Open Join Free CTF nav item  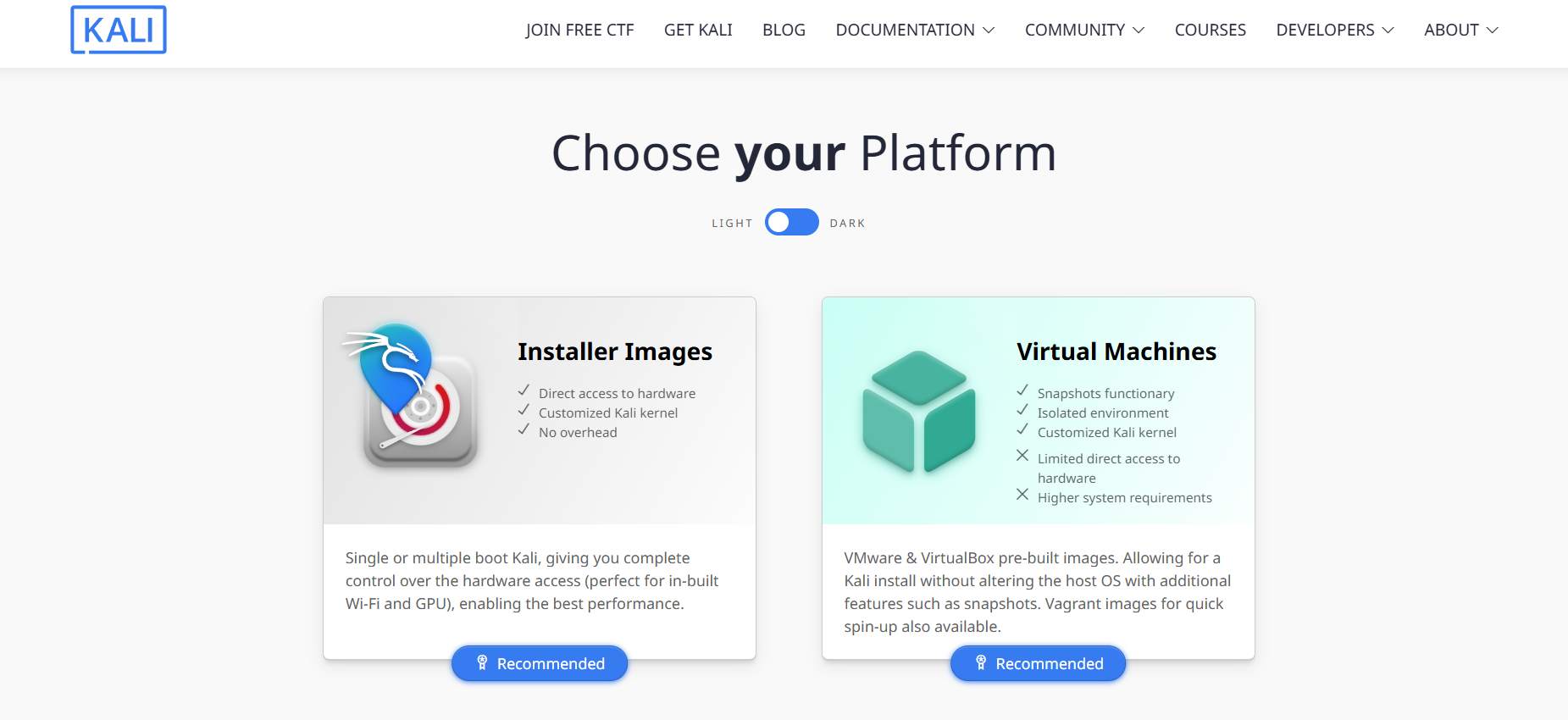[579, 30]
